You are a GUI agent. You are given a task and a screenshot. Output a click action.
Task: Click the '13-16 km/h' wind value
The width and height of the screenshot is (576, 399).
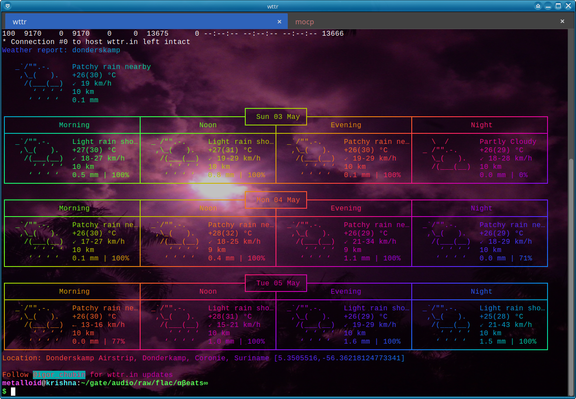103,325
